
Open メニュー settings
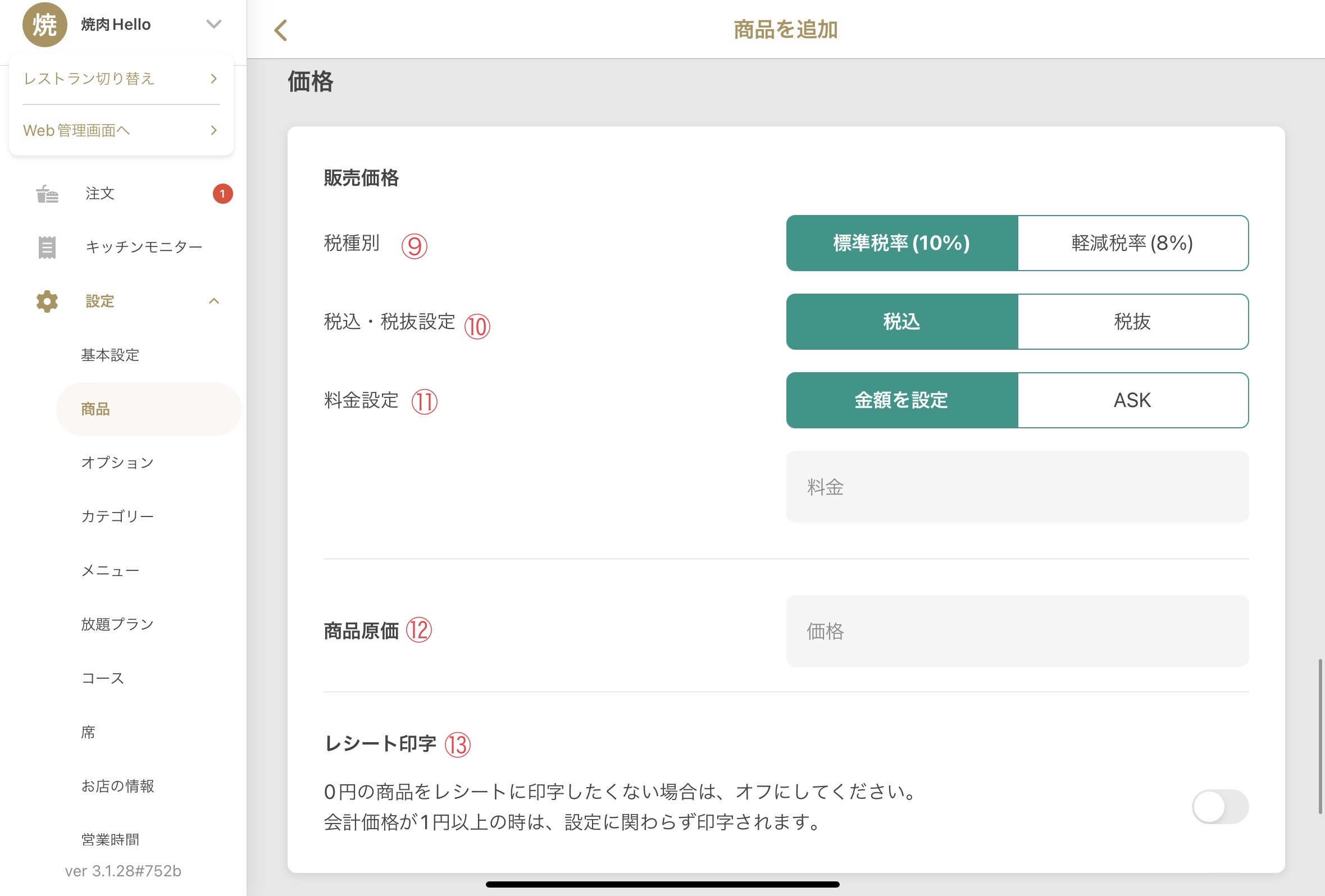(111, 570)
